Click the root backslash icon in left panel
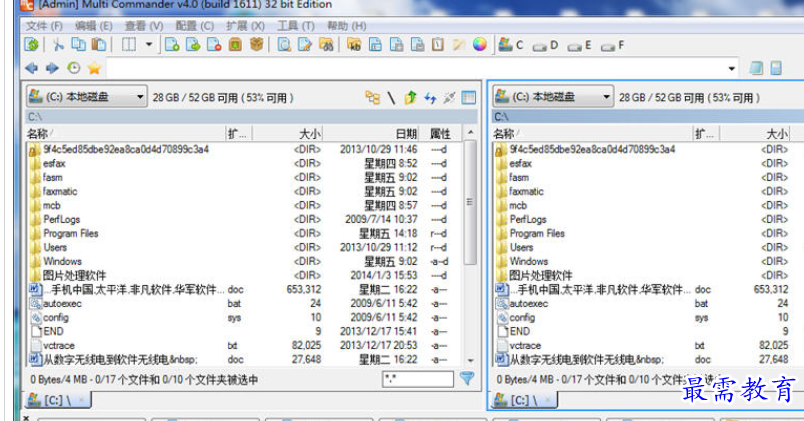Image resolution: width=804 pixels, height=421 pixels. point(391,97)
